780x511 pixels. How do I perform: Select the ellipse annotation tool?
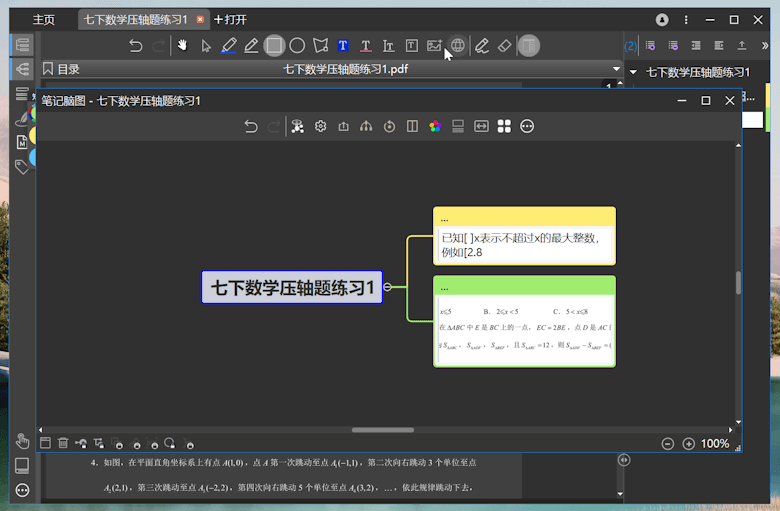pyautogui.click(x=297, y=46)
